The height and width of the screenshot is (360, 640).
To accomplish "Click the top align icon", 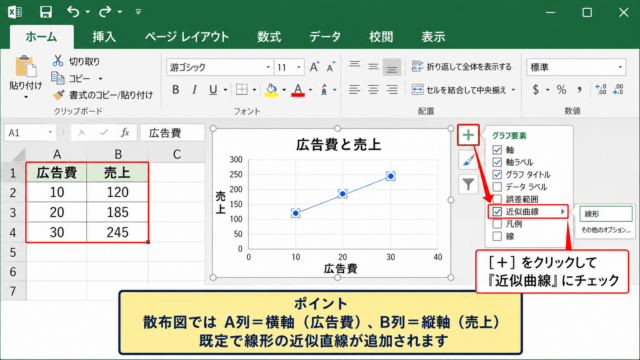I will point(355,65).
